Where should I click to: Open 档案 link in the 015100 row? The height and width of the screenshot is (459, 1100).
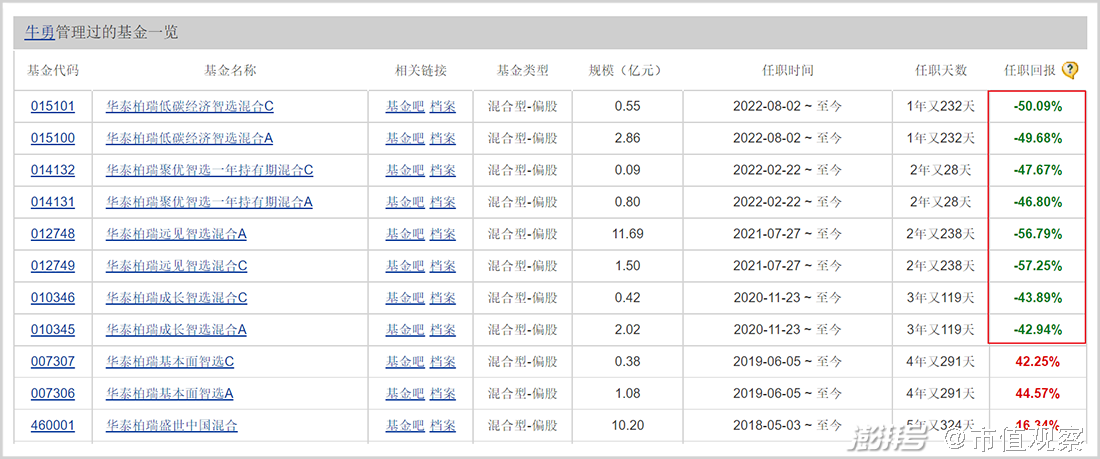click(x=443, y=138)
